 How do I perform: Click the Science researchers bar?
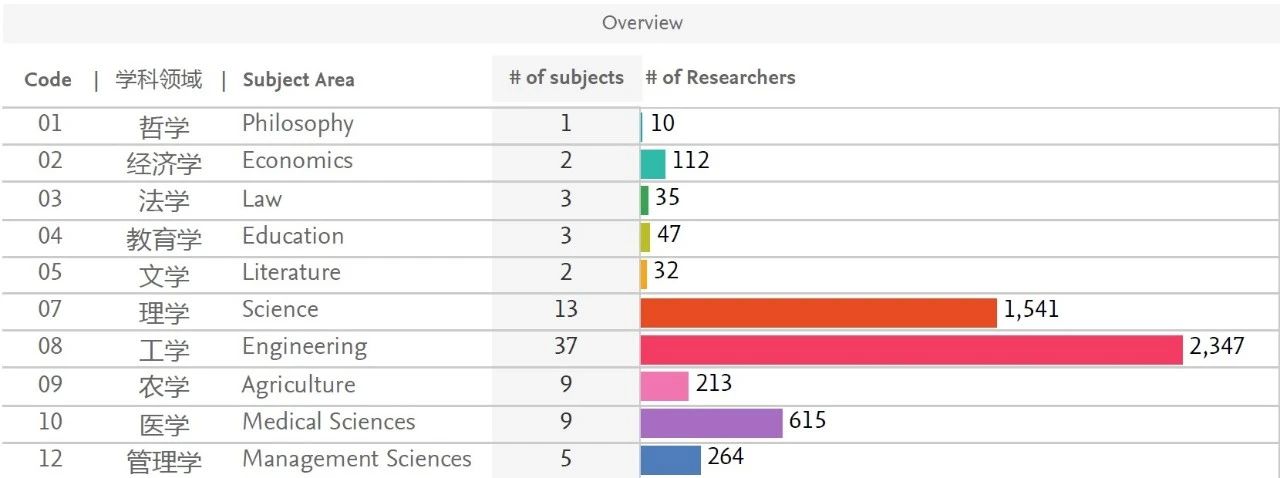pyautogui.click(x=818, y=312)
